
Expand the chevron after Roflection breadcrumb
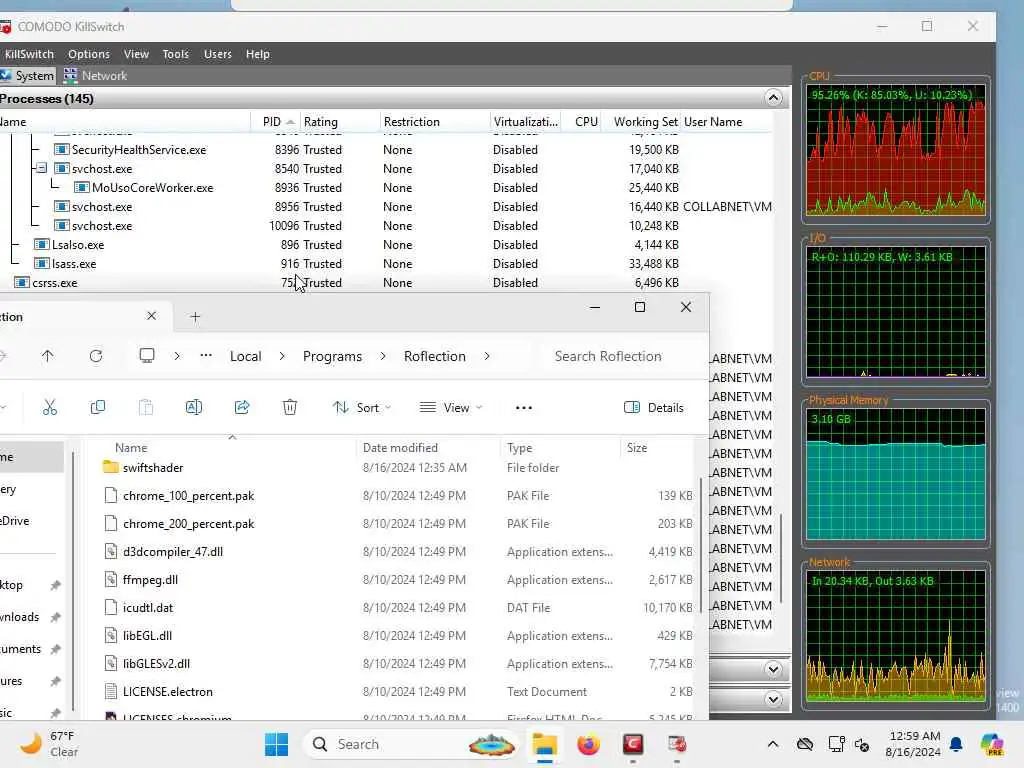coord(487,356)
